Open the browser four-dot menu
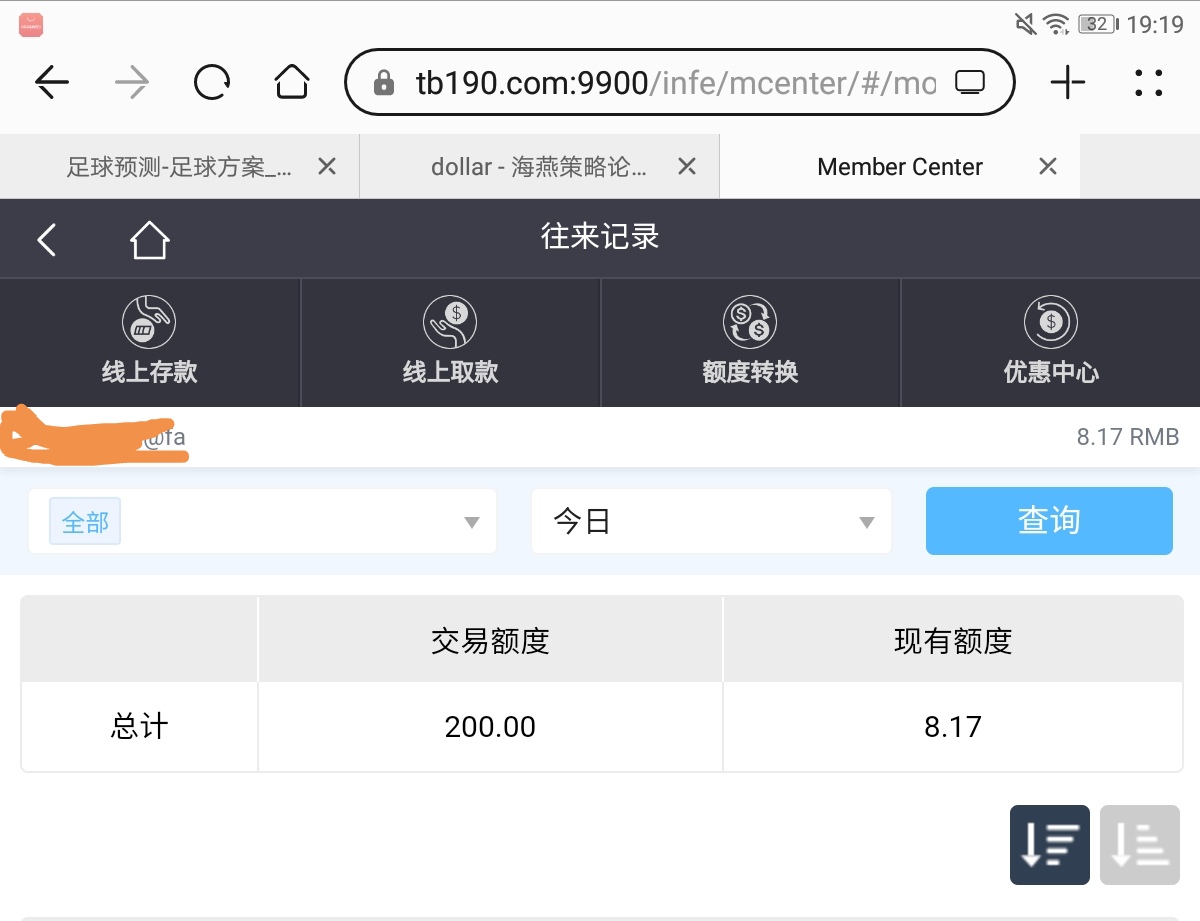This screenshot has height=921, width=1200. (x=1149, y=83)
